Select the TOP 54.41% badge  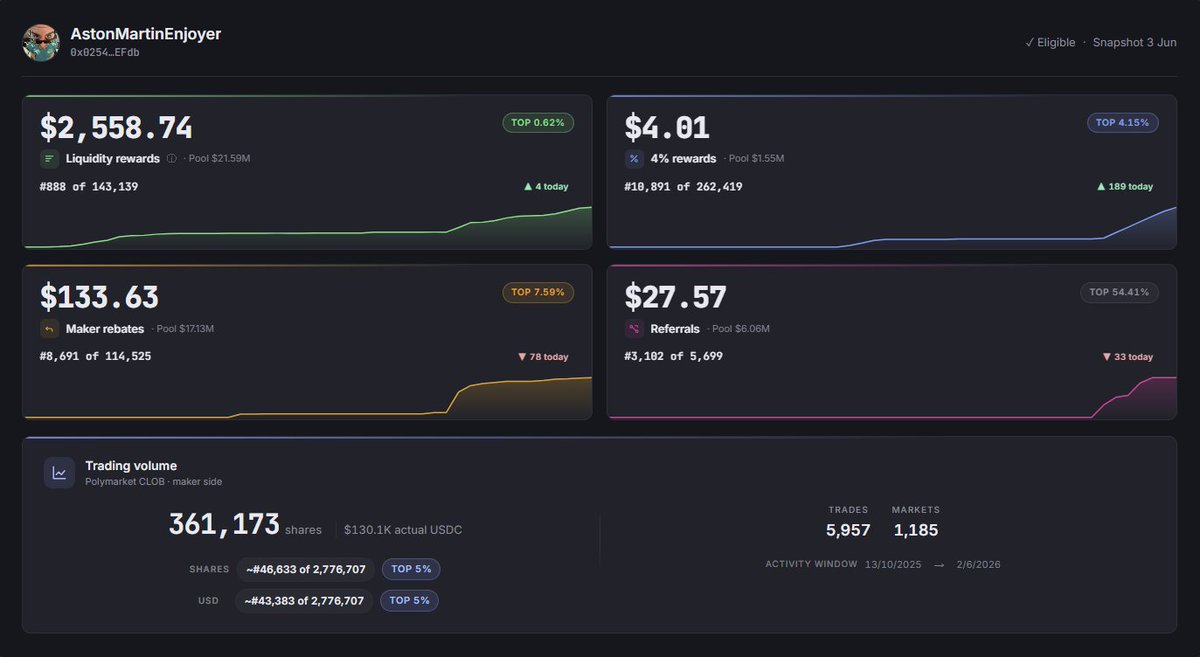tap(1120, 293)
